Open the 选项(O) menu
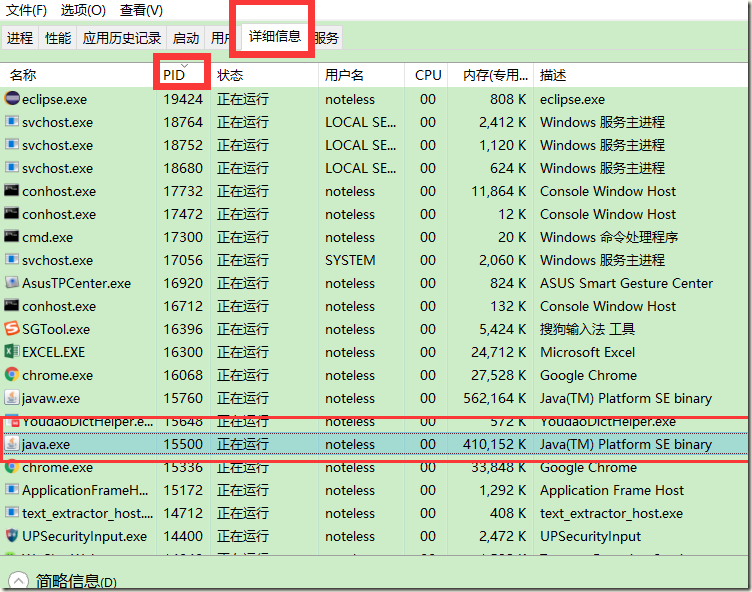Screen dimensions: 752x592 click(83, 10)
